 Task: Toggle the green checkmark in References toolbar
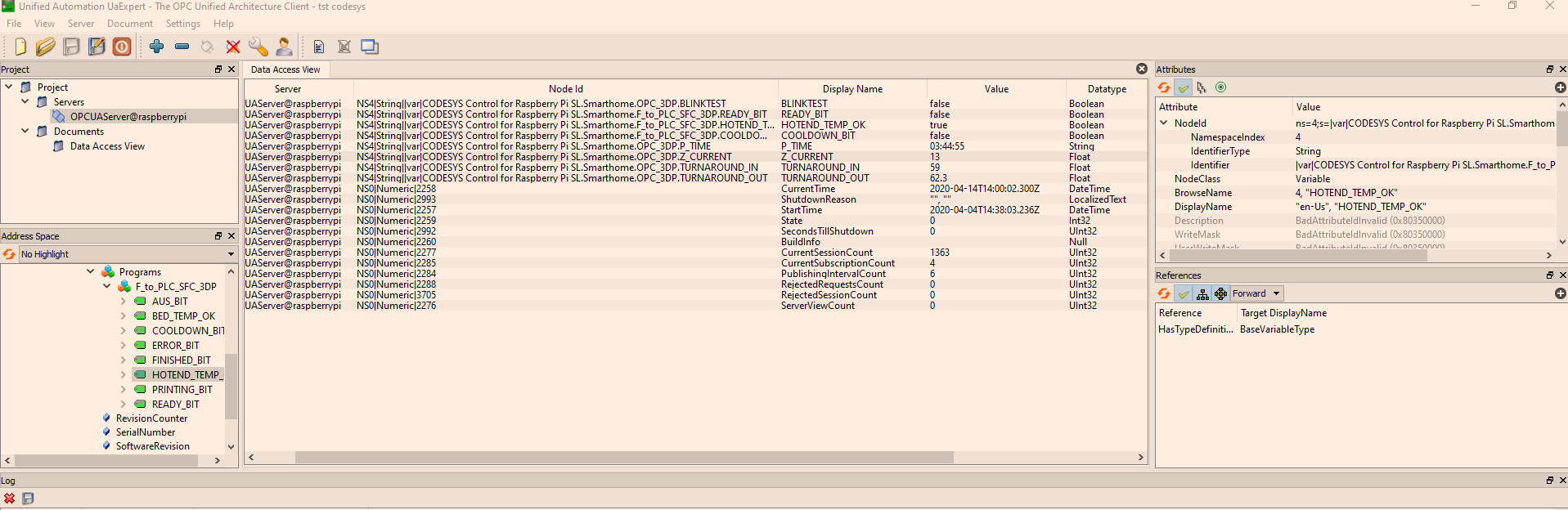[1184, 293]
